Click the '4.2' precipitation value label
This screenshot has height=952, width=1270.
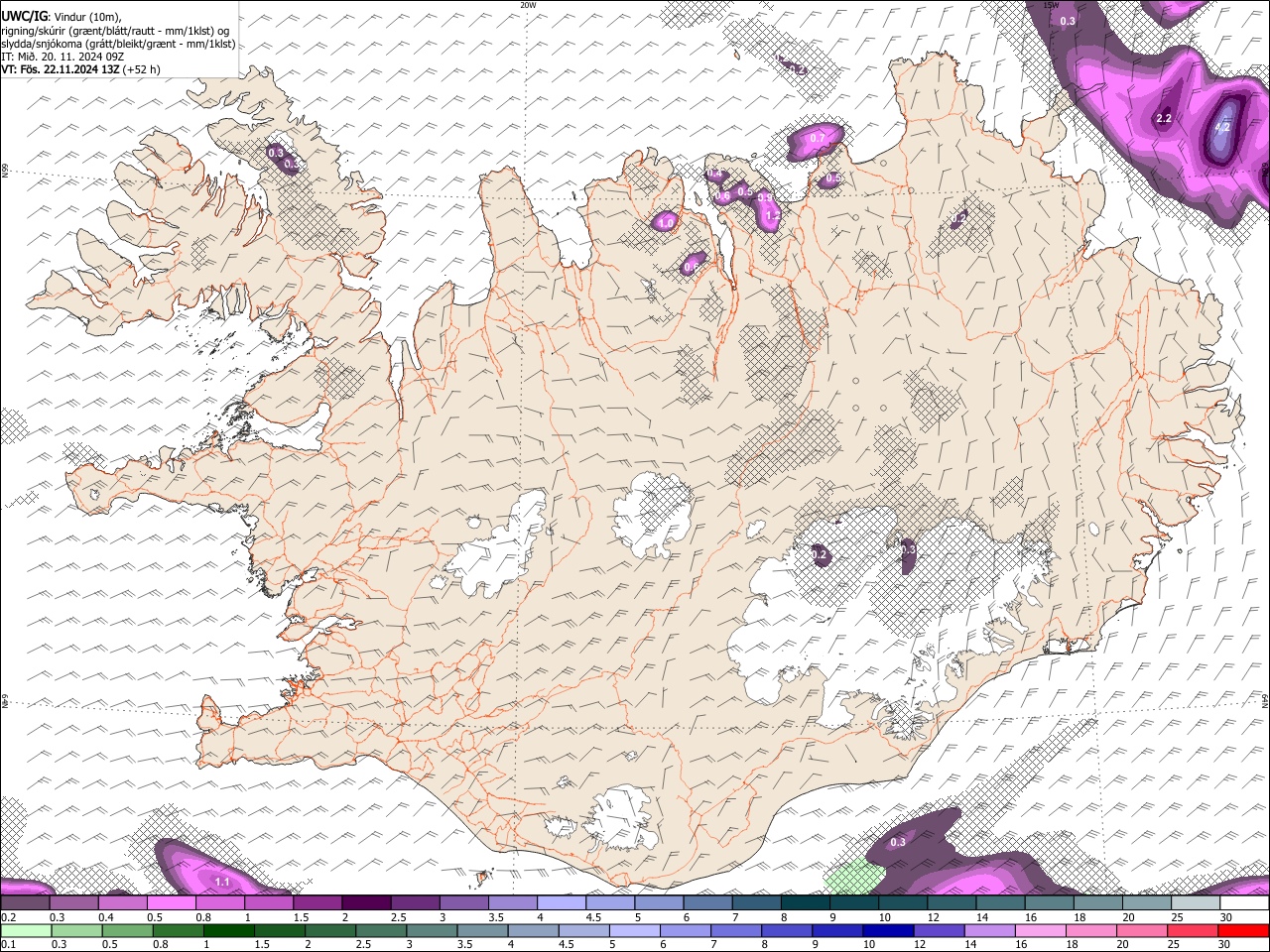point(1222,127)
